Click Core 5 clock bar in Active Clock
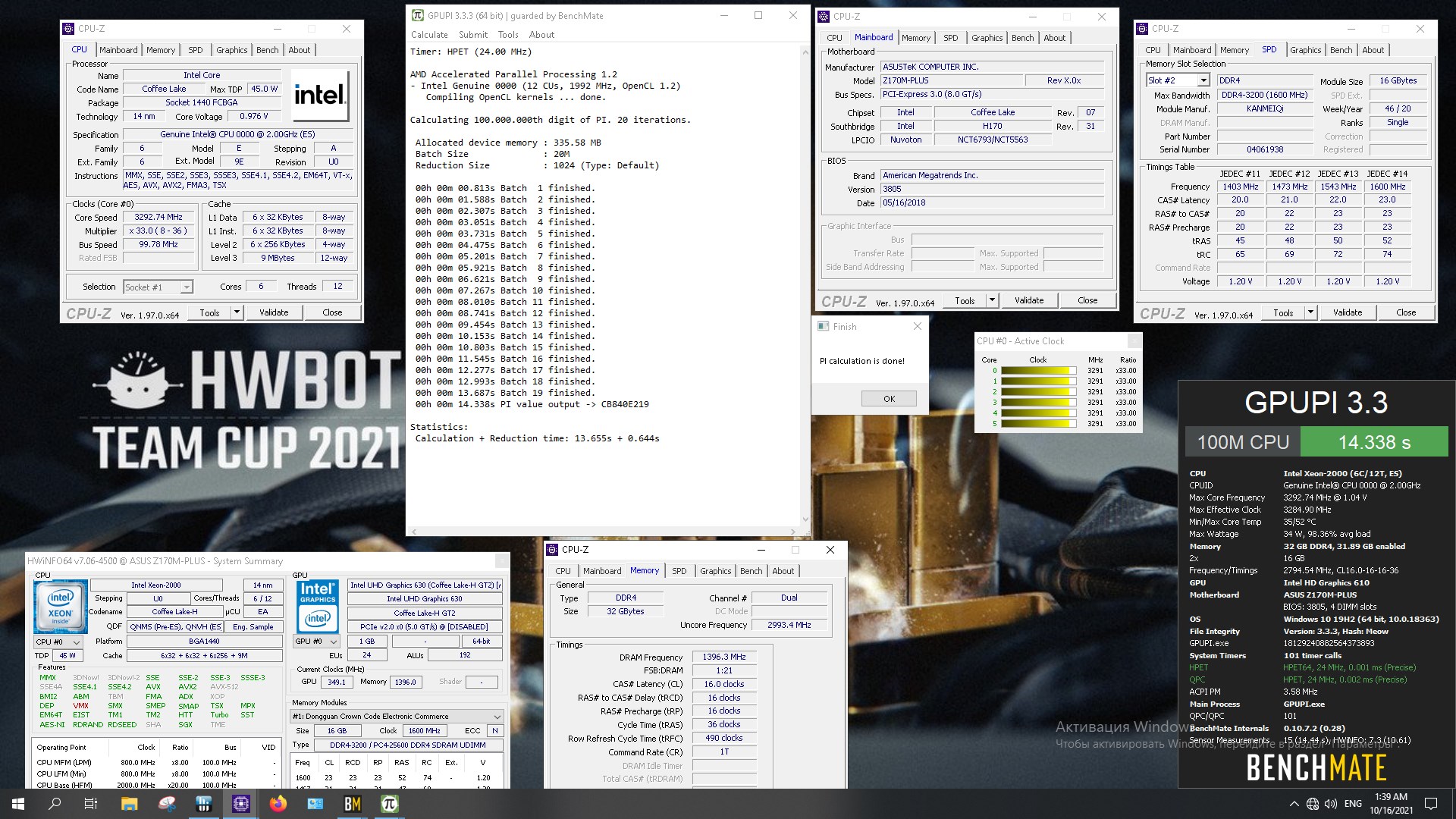This screenshot has height=819, width=1456. pyautogui.click(x=1038, y=424)
